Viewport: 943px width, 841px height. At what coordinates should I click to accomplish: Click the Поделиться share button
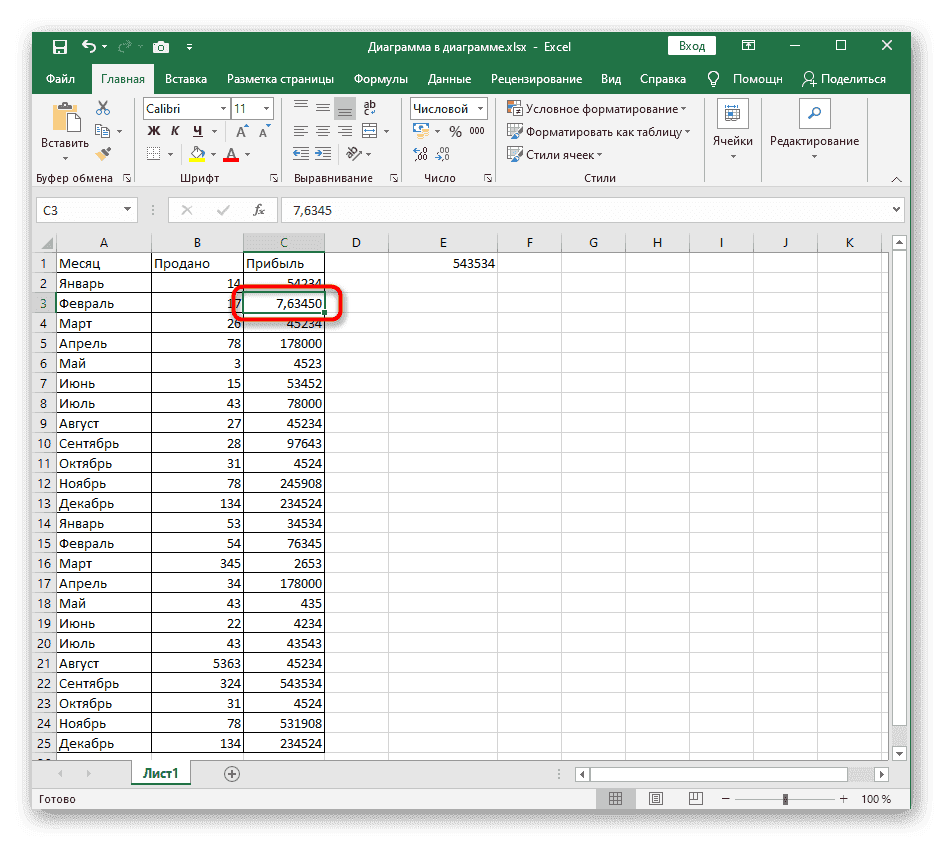(x=842, y=79)
